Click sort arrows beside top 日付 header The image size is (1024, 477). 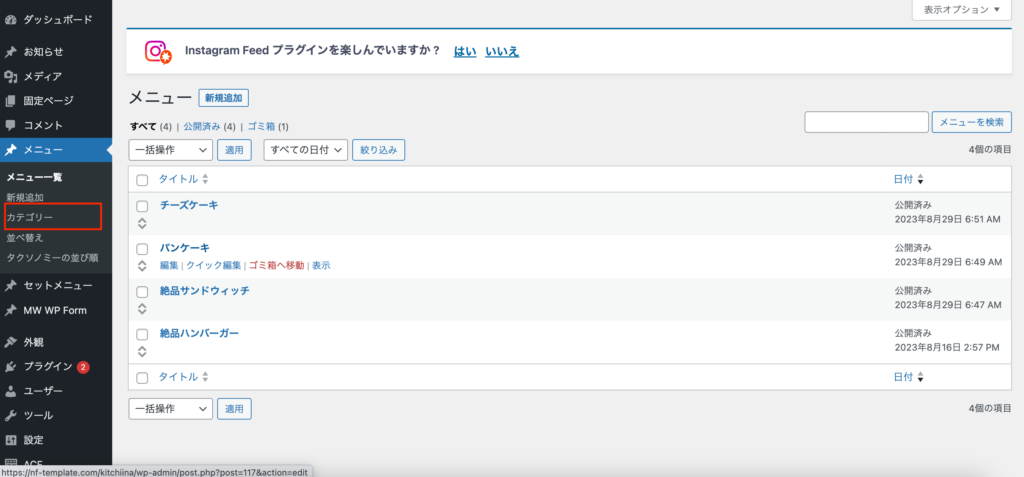pyautogui.click(x=920, y=179)
